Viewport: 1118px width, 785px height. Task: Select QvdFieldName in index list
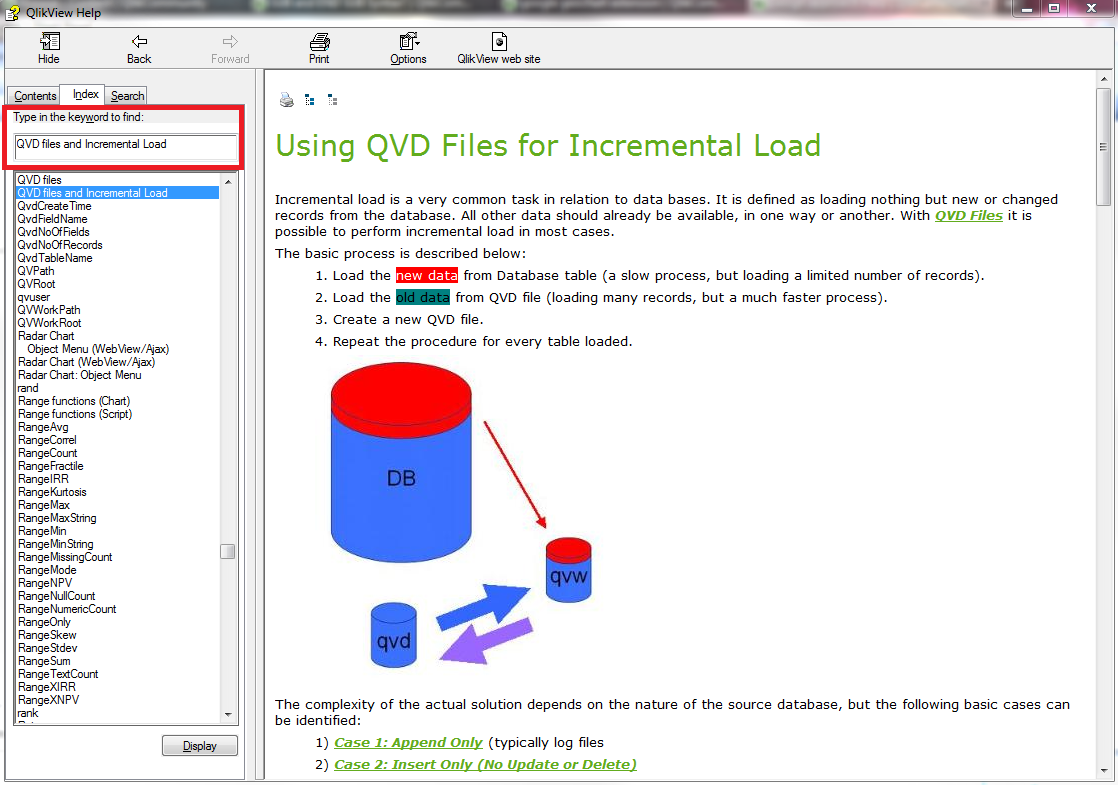click(52, 219)
